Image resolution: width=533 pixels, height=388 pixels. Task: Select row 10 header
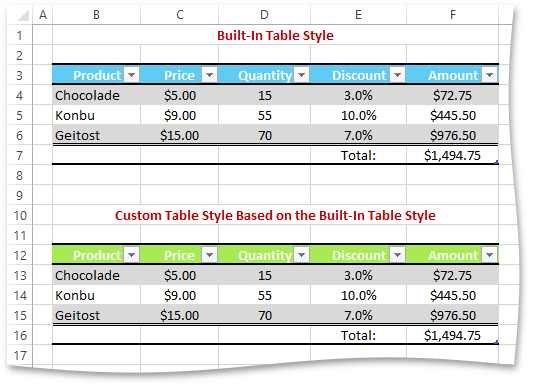[20, 215]
